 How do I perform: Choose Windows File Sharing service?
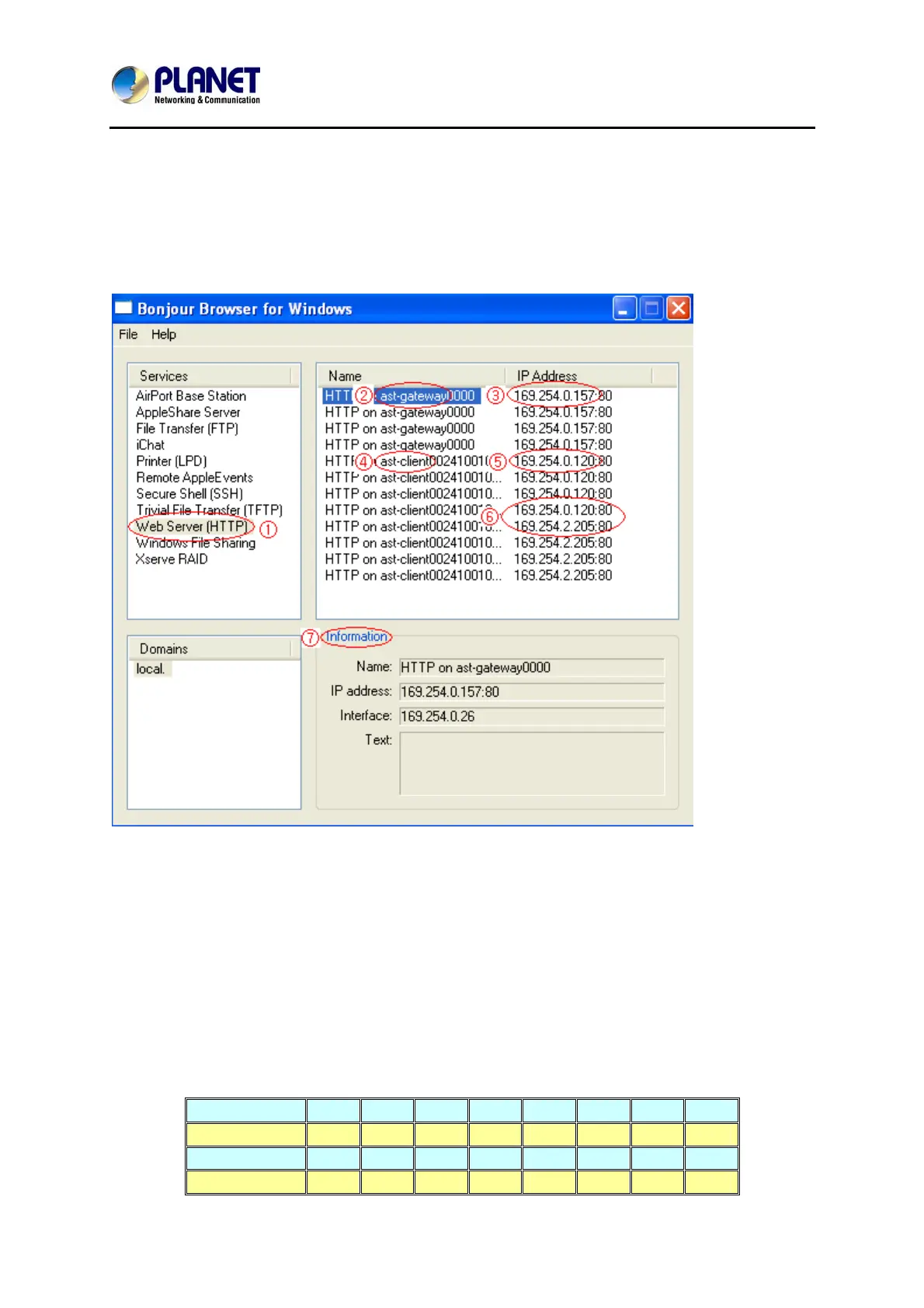tap(196, 543)
